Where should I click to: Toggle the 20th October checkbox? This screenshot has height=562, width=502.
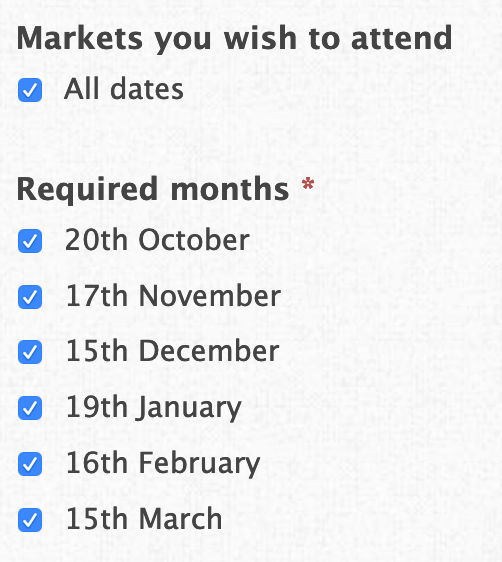coord(30,241)
